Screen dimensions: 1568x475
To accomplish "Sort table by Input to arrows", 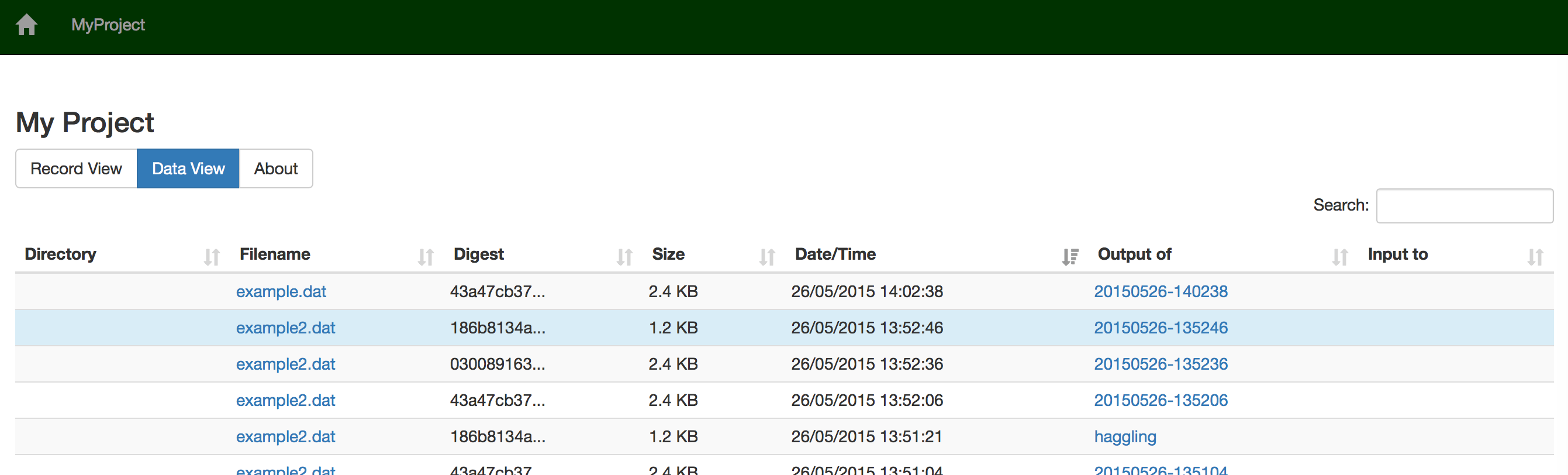I will (1535, 257).
